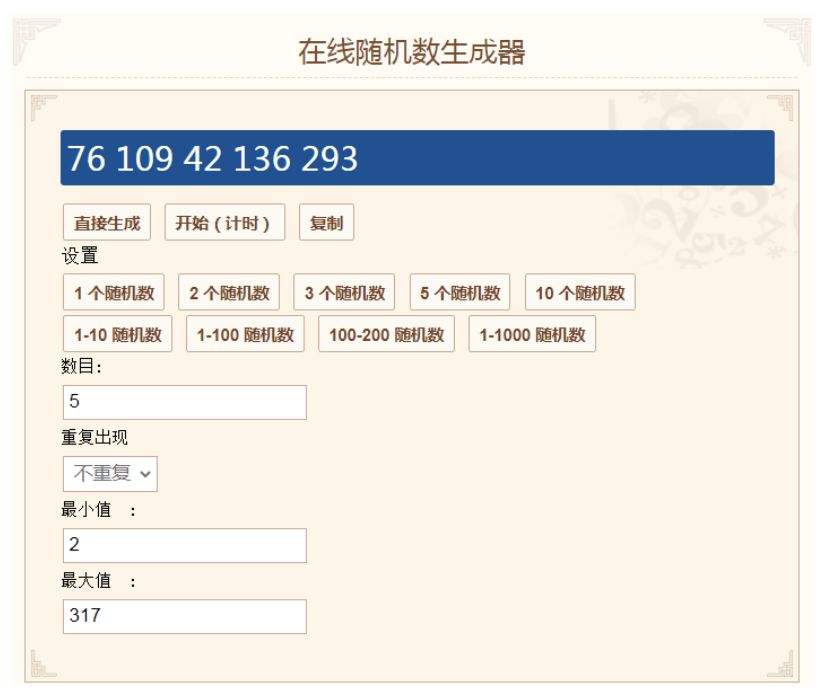Set range with 1-10 随机数 button

[x=117, y=334]
